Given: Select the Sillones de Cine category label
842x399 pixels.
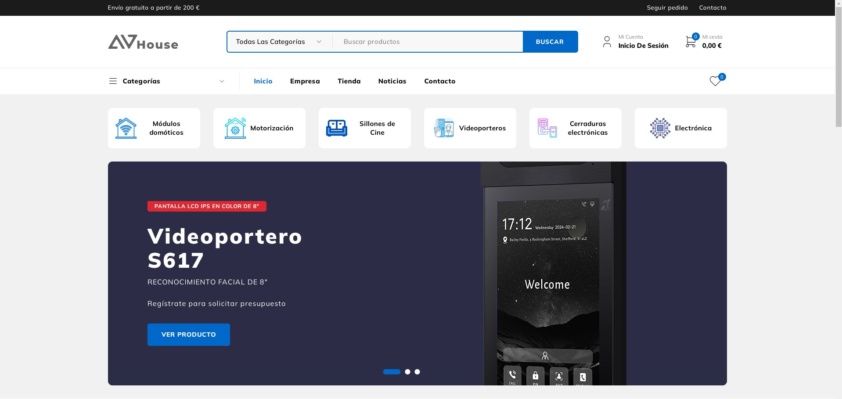Looking at the screenshot, I should click(377, 128).
